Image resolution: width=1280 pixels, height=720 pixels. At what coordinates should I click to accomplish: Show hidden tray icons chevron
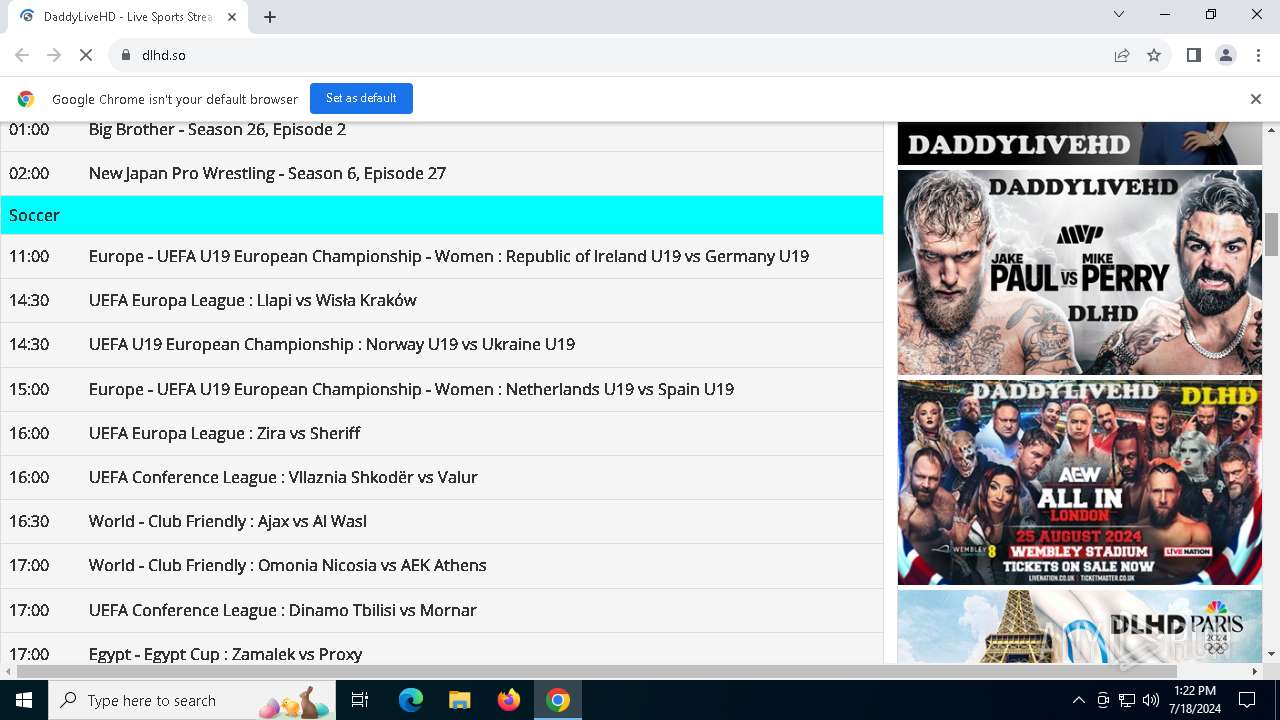pyautogui.click(x=1078, y=700)
